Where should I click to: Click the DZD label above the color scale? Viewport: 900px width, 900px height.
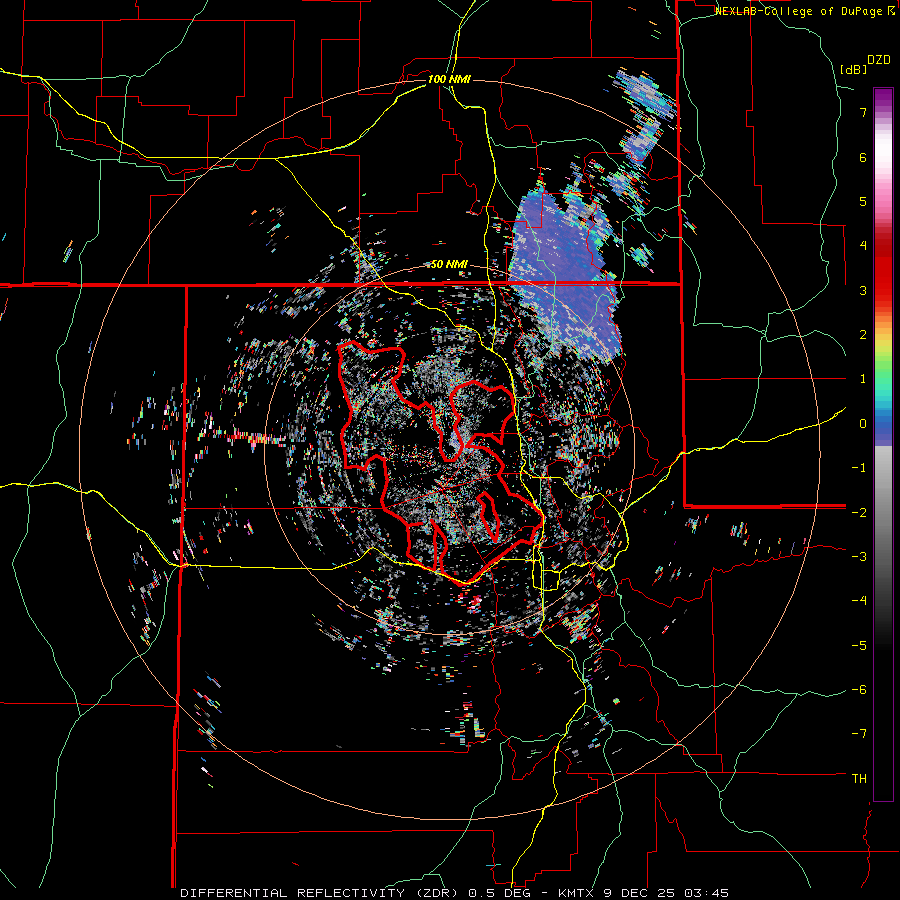pos(879,60)
